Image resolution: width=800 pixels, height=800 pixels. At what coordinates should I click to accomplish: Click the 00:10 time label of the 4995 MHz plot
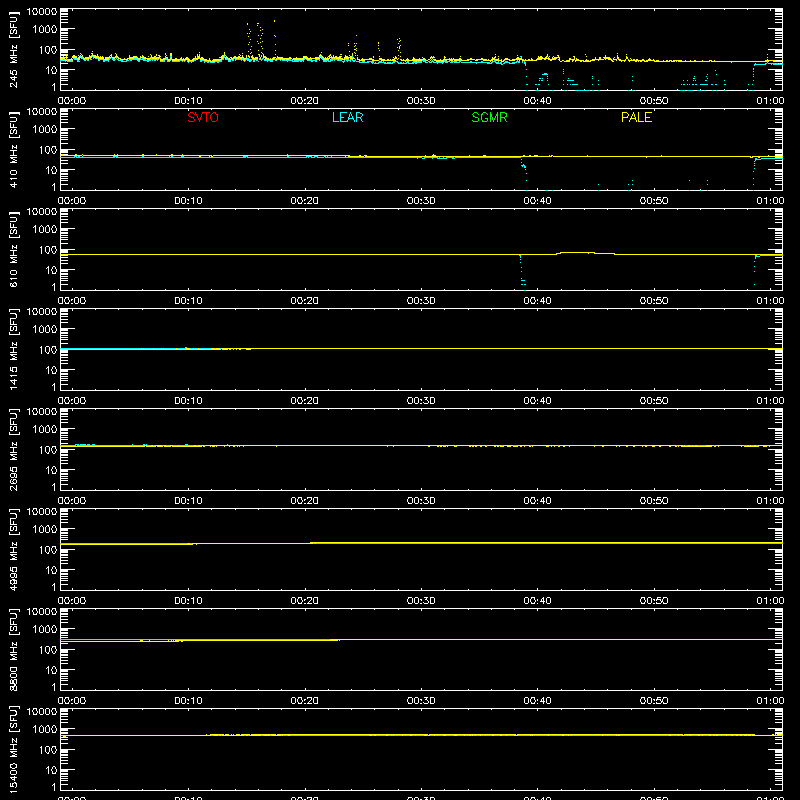tap(188, 601)
